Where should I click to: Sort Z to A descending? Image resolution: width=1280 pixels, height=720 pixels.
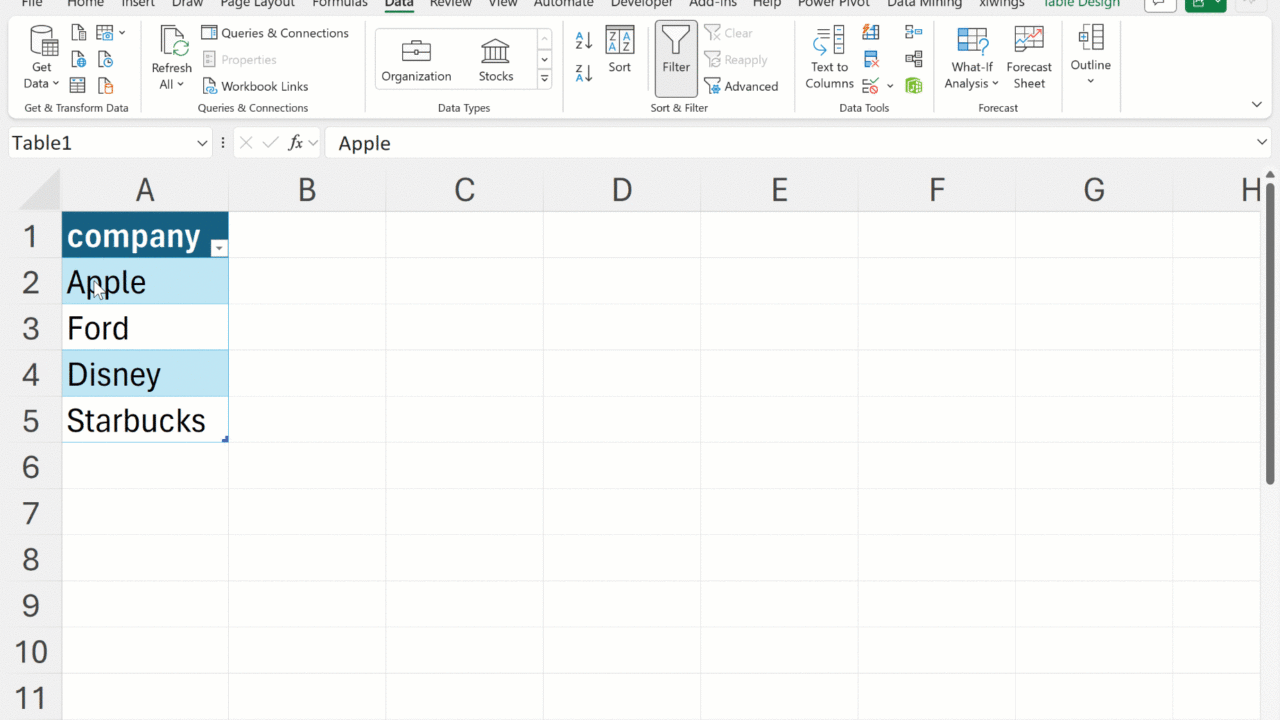[x=584, y=72]
